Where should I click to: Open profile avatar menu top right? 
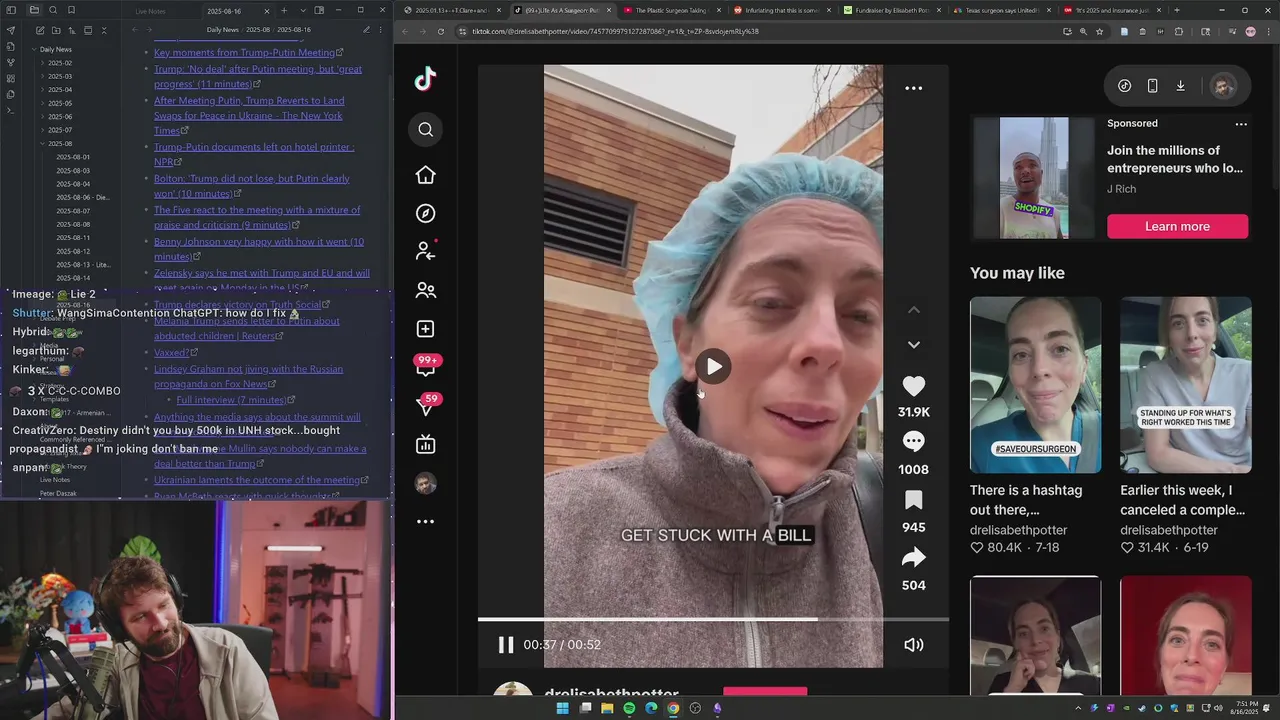tap(1223, 86)
